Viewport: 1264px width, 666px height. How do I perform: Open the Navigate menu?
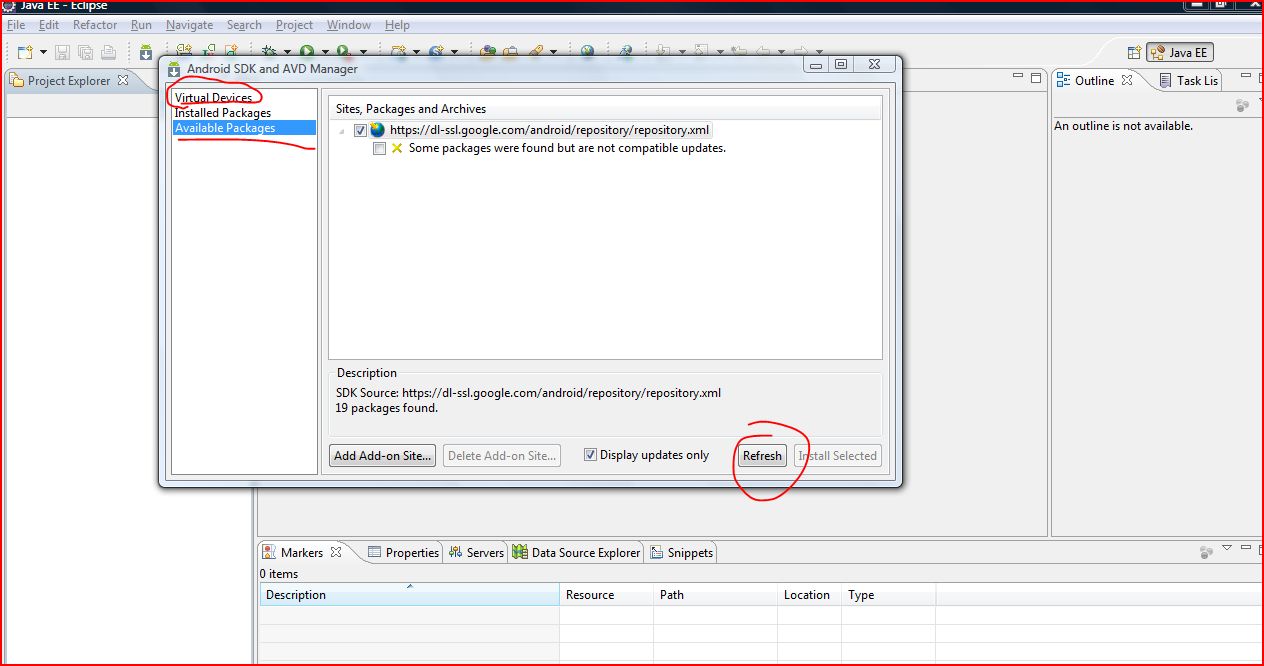click(189, 25)
